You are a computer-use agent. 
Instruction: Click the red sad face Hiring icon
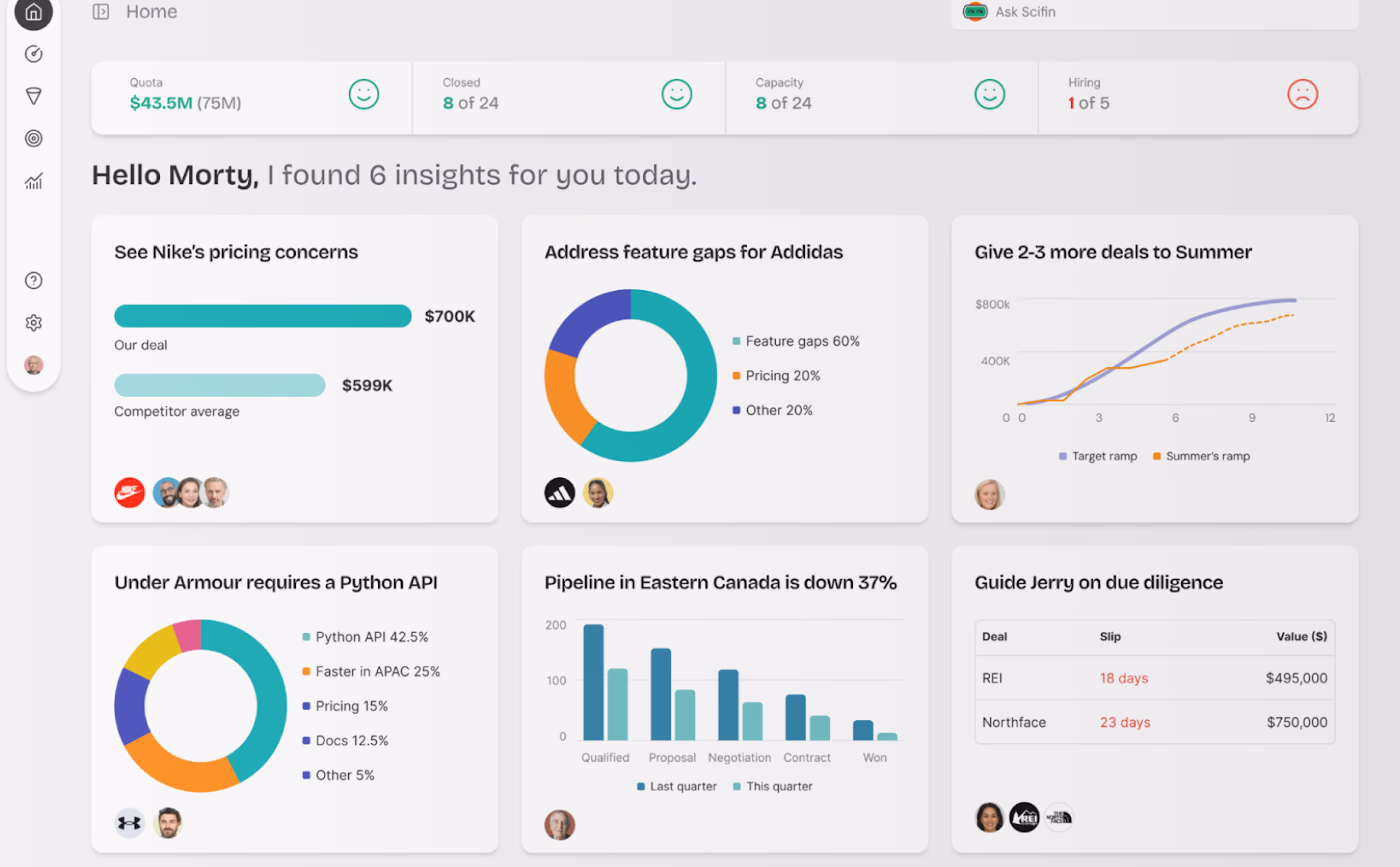[x=1302, y=94]
